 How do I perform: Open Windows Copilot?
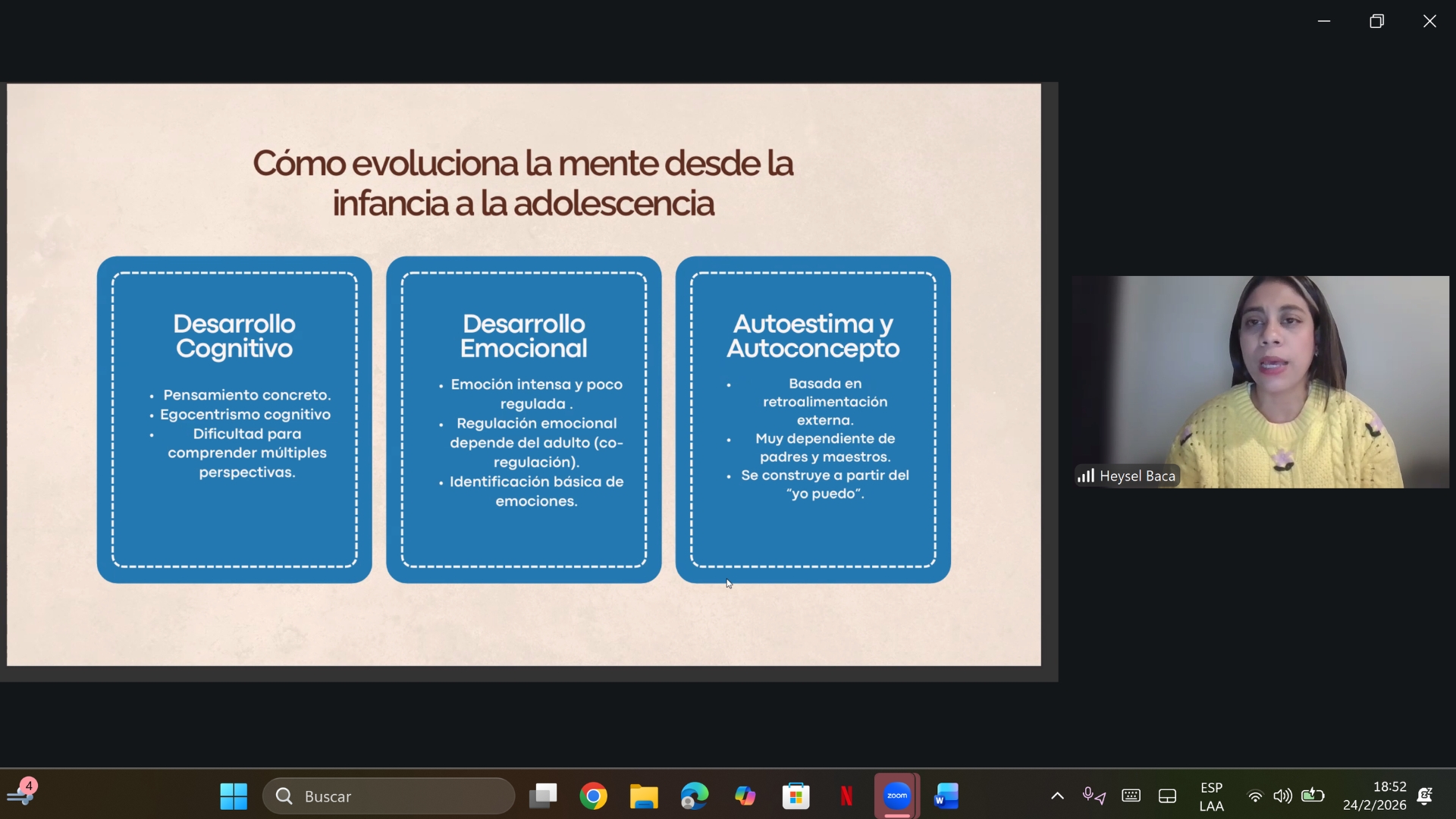(745, 796)
